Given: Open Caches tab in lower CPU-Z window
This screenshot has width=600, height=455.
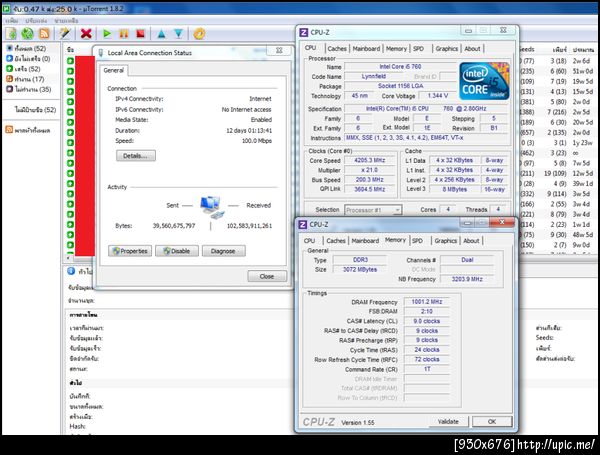Looking at the screenshot, I should pyautogui.click(x=336, y=241).
